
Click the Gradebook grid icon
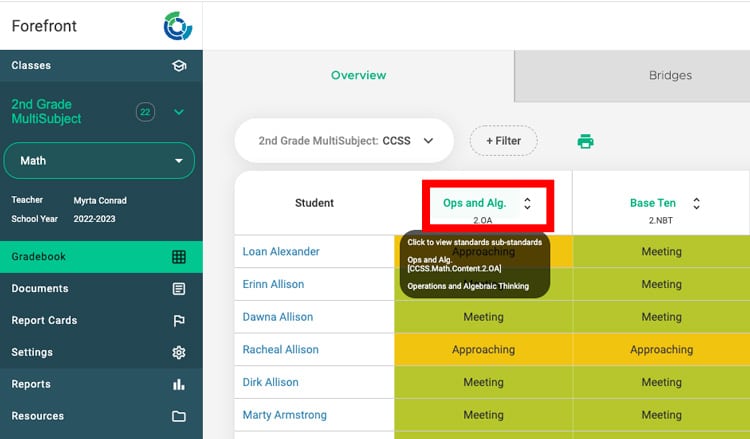(179, 257)
